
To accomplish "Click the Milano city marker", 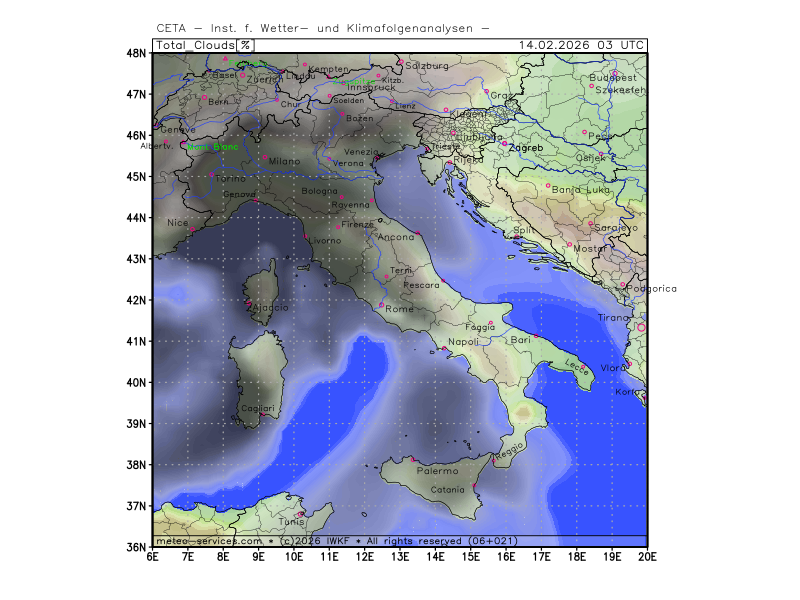I will tap(265, 157).
